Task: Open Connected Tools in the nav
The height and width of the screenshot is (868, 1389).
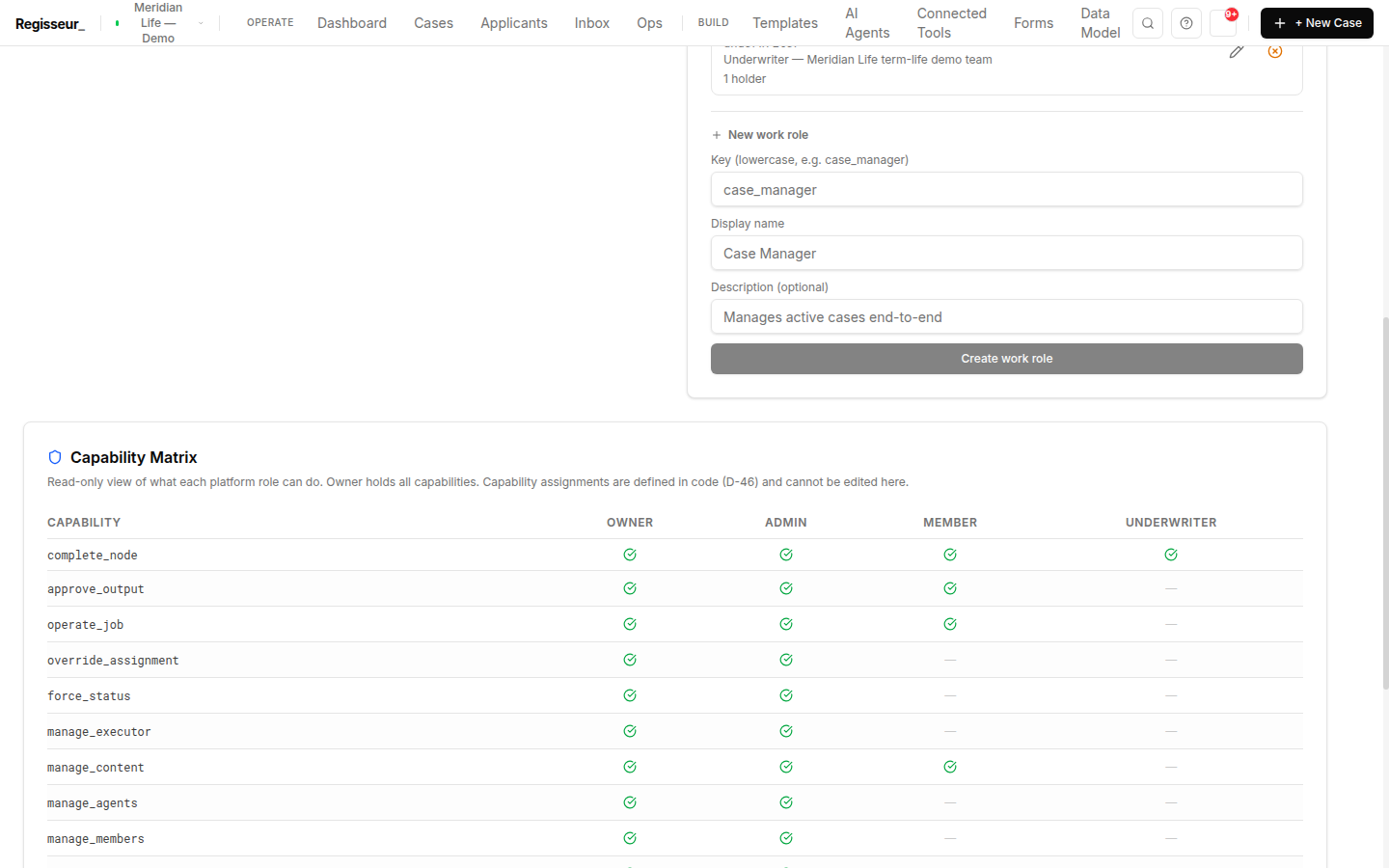Action: (x=952, y=23)
